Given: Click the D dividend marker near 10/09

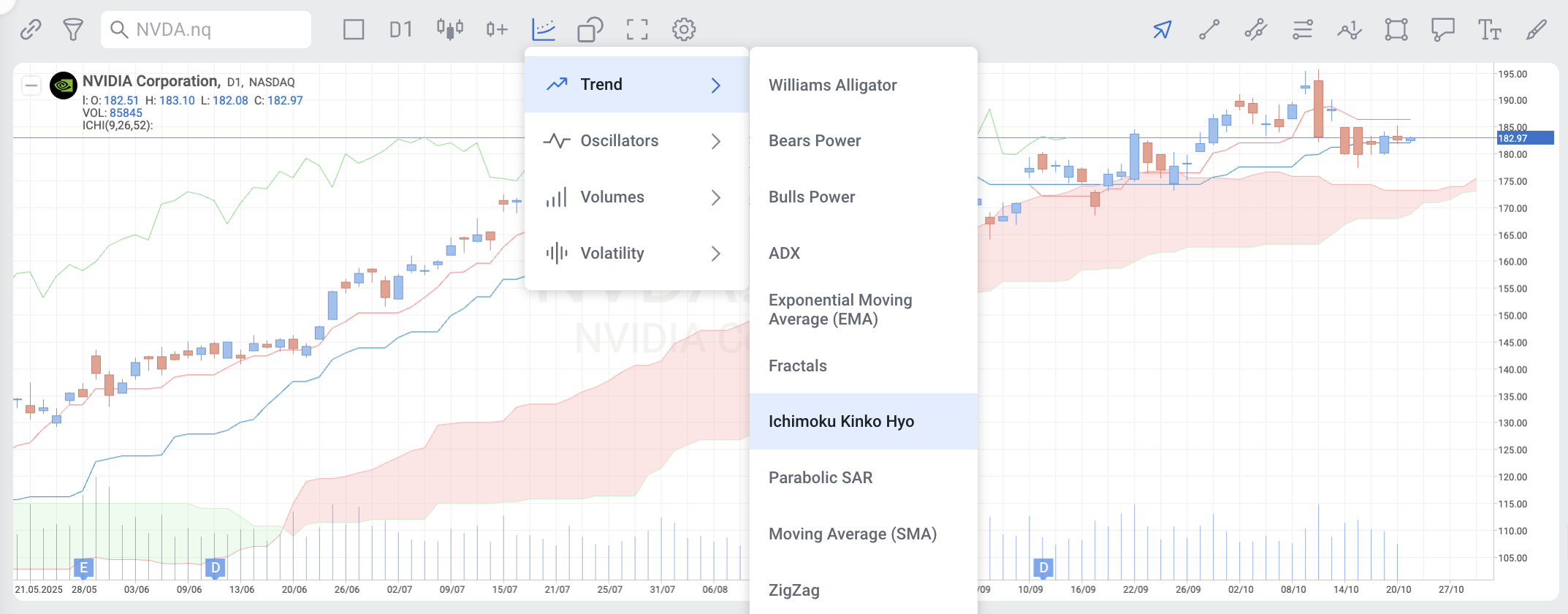Looking at the screenshot, I should [x=1043, y=568].
